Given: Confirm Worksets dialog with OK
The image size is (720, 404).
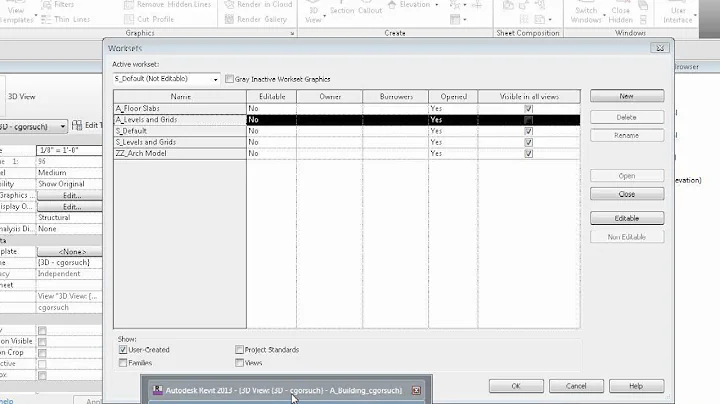Looking at the screenshot, I should 516,386.
